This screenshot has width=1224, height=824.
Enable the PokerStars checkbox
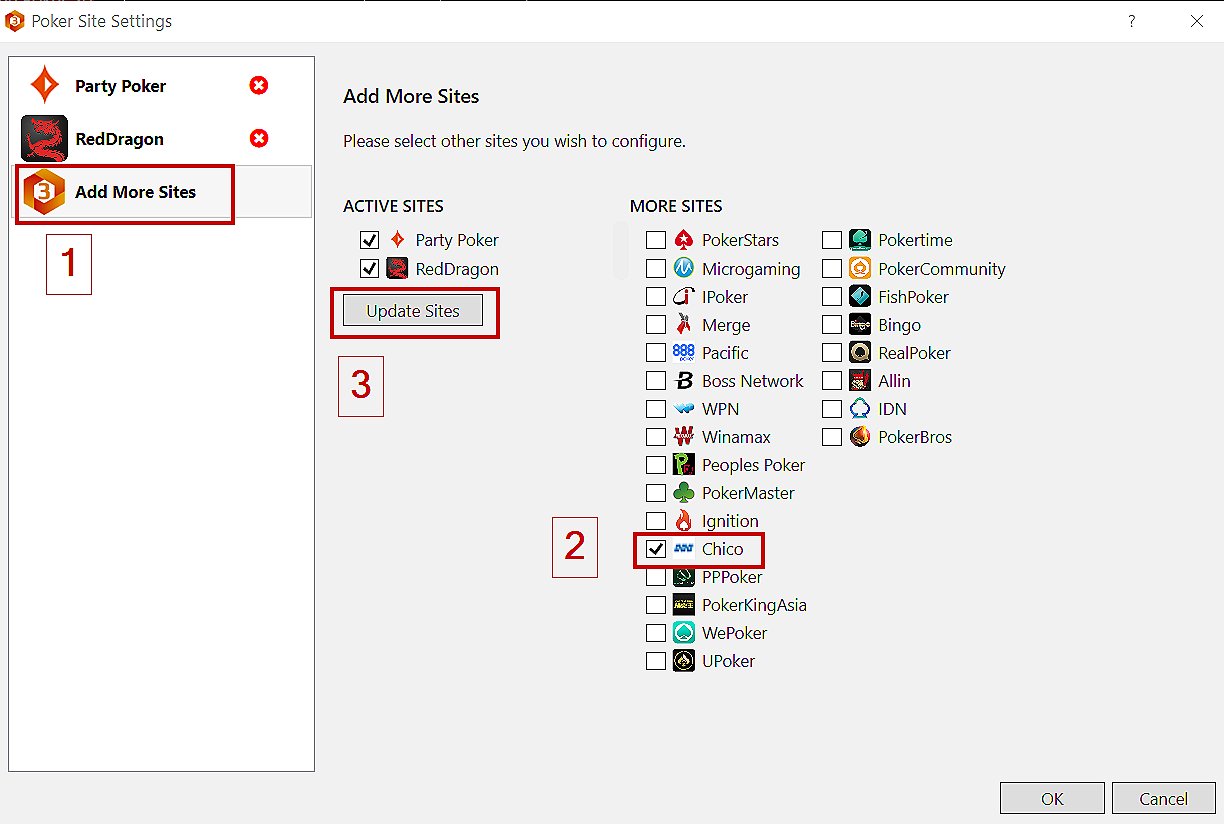(656, 240)
